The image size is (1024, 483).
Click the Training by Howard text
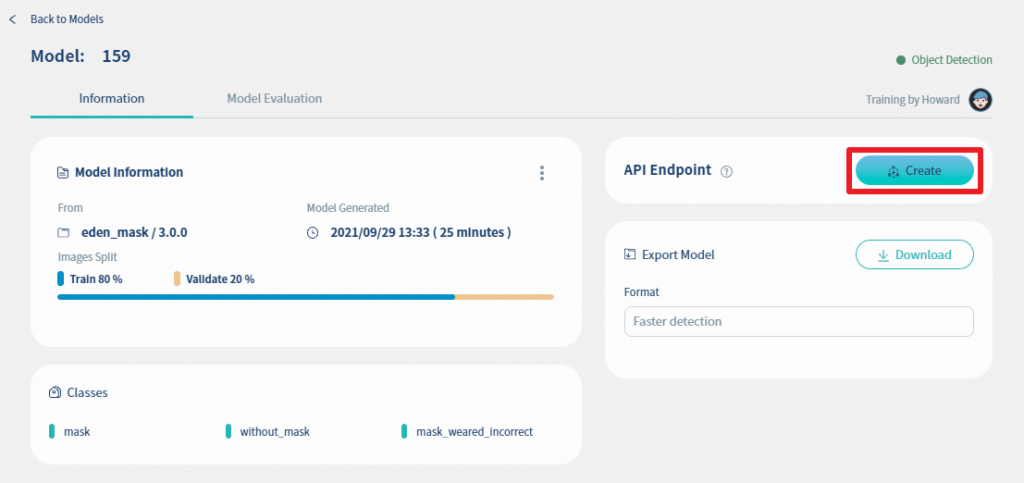pos(913,100)
